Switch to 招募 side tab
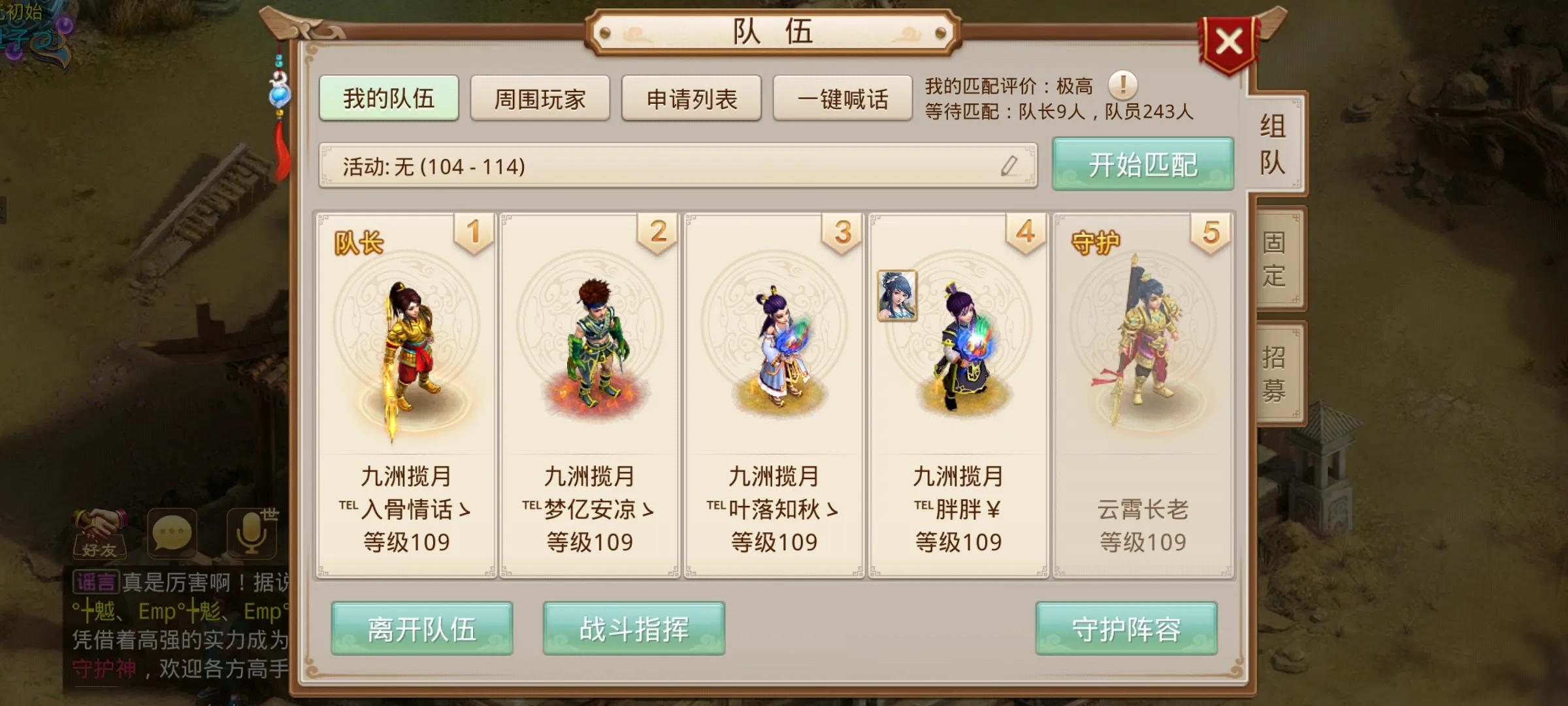Screen dimensions: 1568x706 [1274, 373]
